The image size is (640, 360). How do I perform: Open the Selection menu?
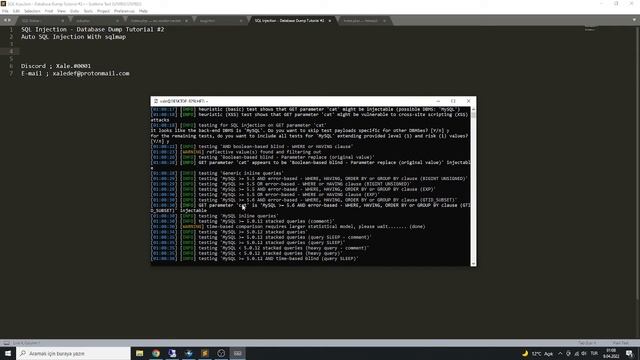point(32,11)
